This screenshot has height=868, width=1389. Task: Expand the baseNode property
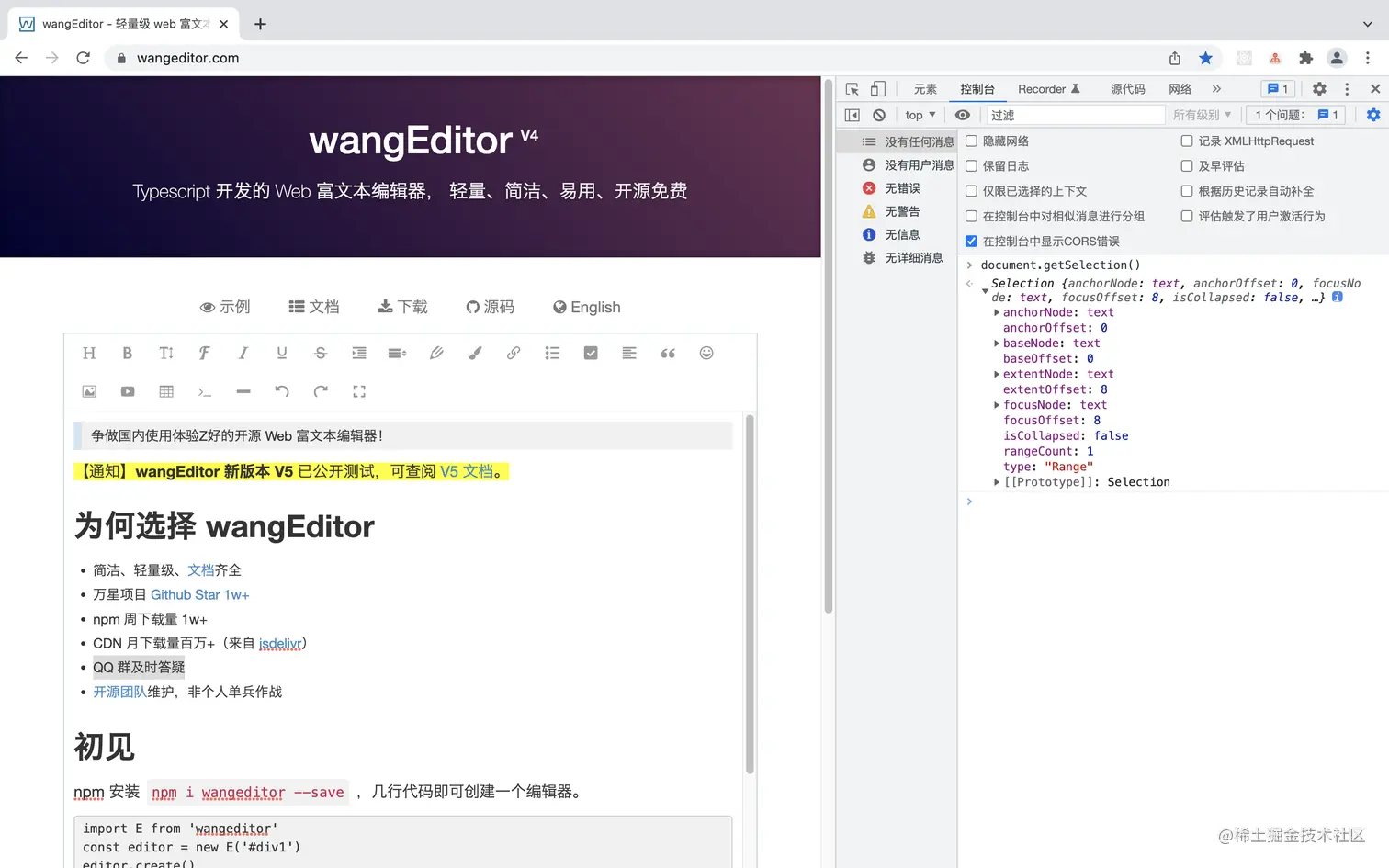coord(997,344)
